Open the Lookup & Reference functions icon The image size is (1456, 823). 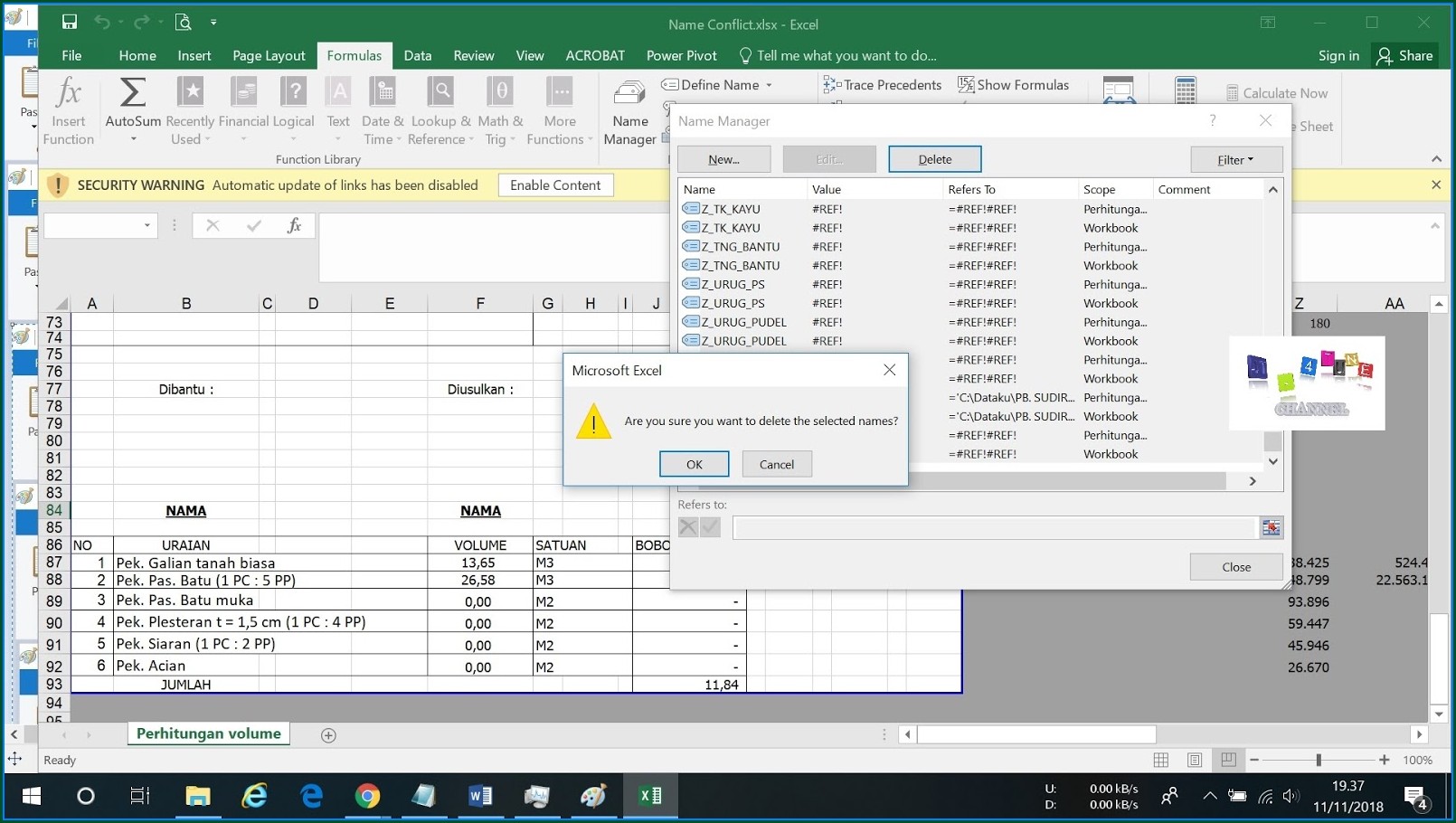tap(441, 92)
